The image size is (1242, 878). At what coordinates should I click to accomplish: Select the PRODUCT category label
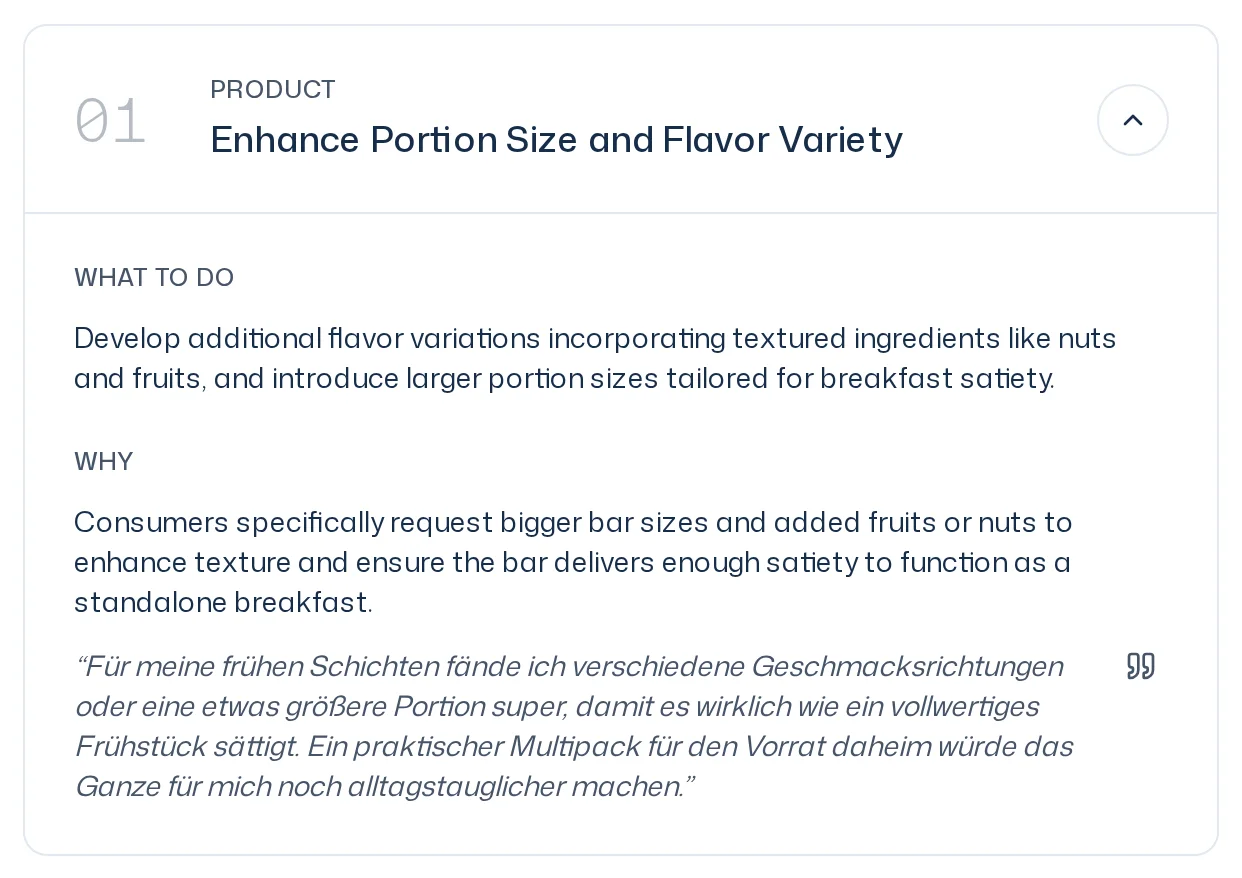click(x=273, y=90)
